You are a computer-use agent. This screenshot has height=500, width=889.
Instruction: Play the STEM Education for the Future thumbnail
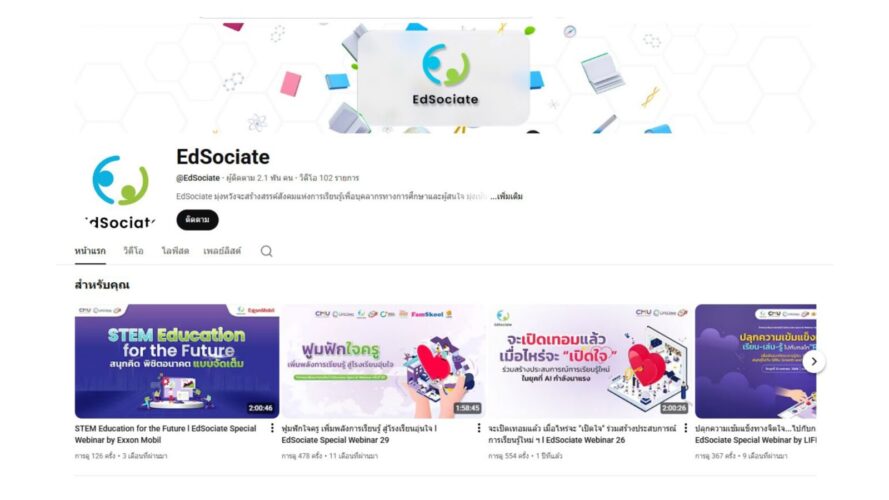coord(177,361)
